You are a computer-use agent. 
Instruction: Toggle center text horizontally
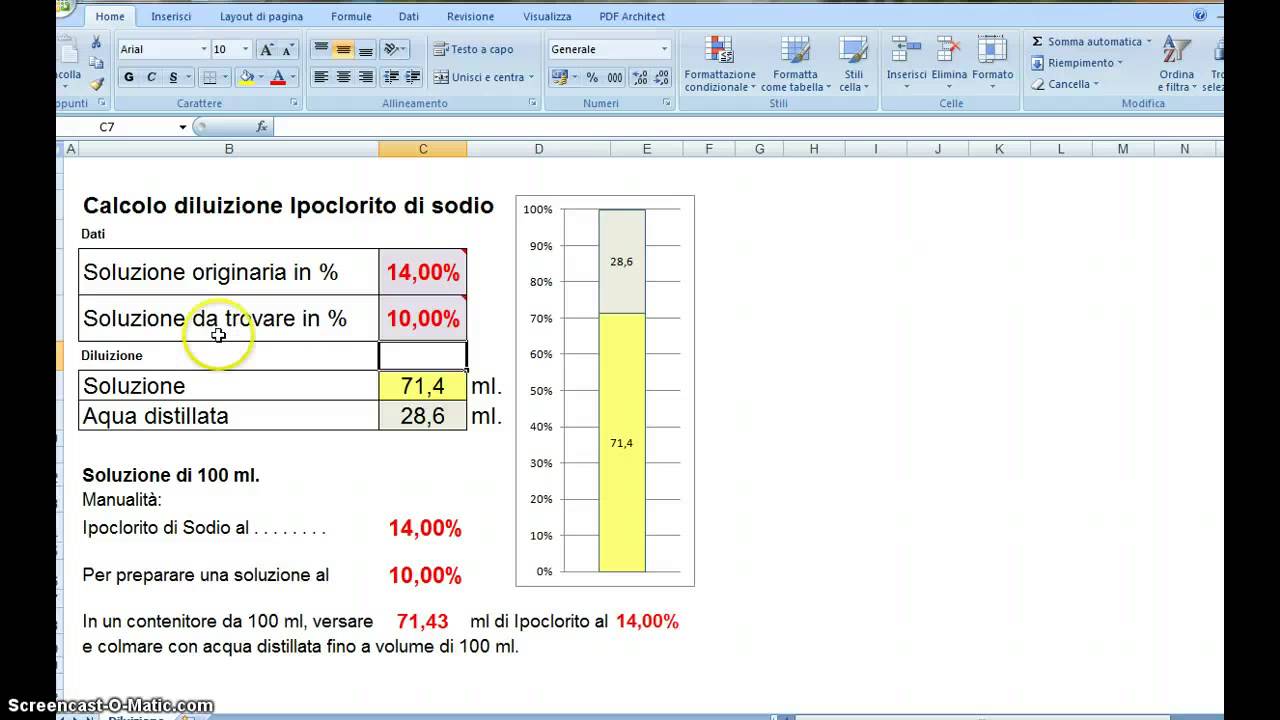[343, 77]
